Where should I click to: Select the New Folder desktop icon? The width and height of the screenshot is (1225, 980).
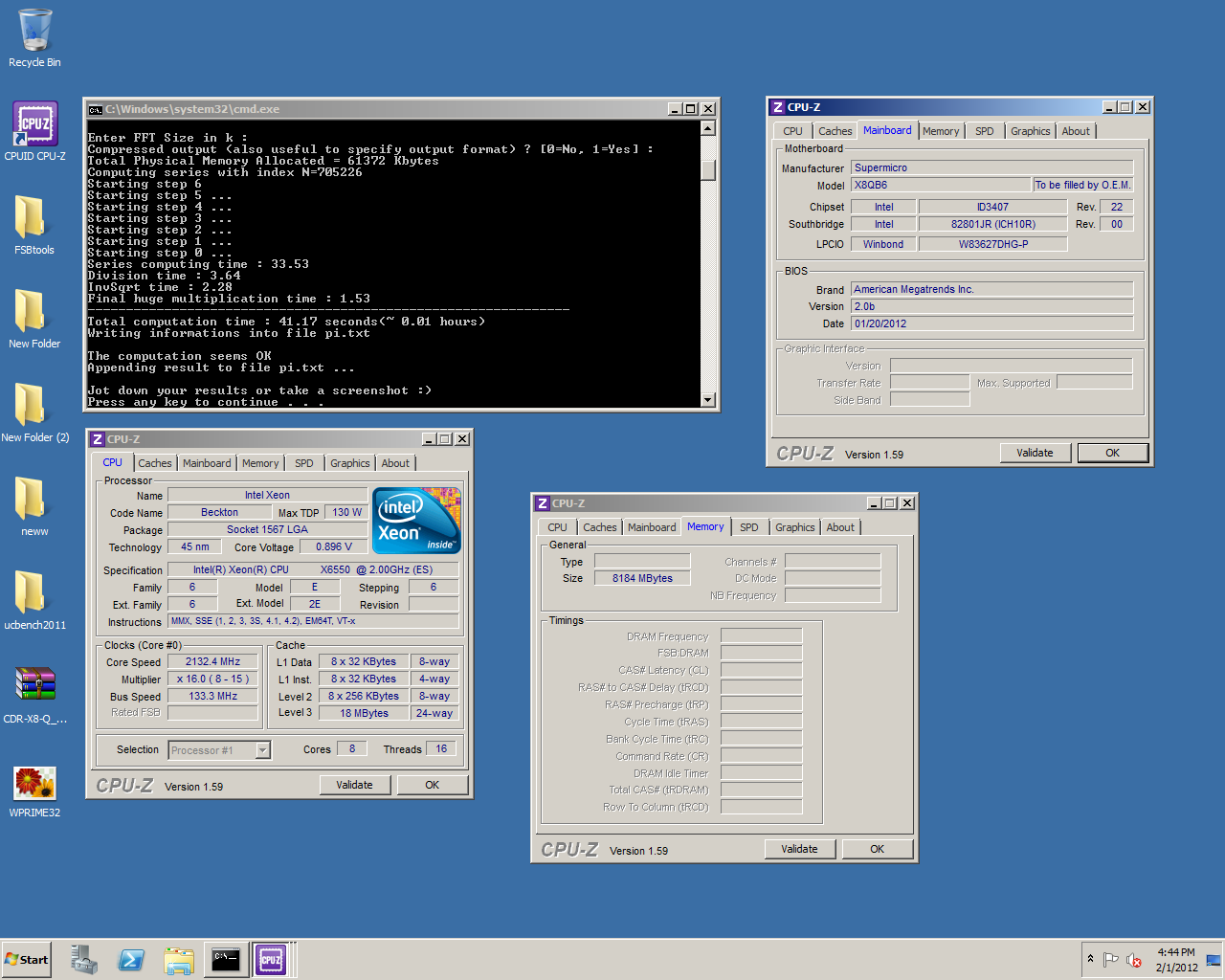pos(34,320)
